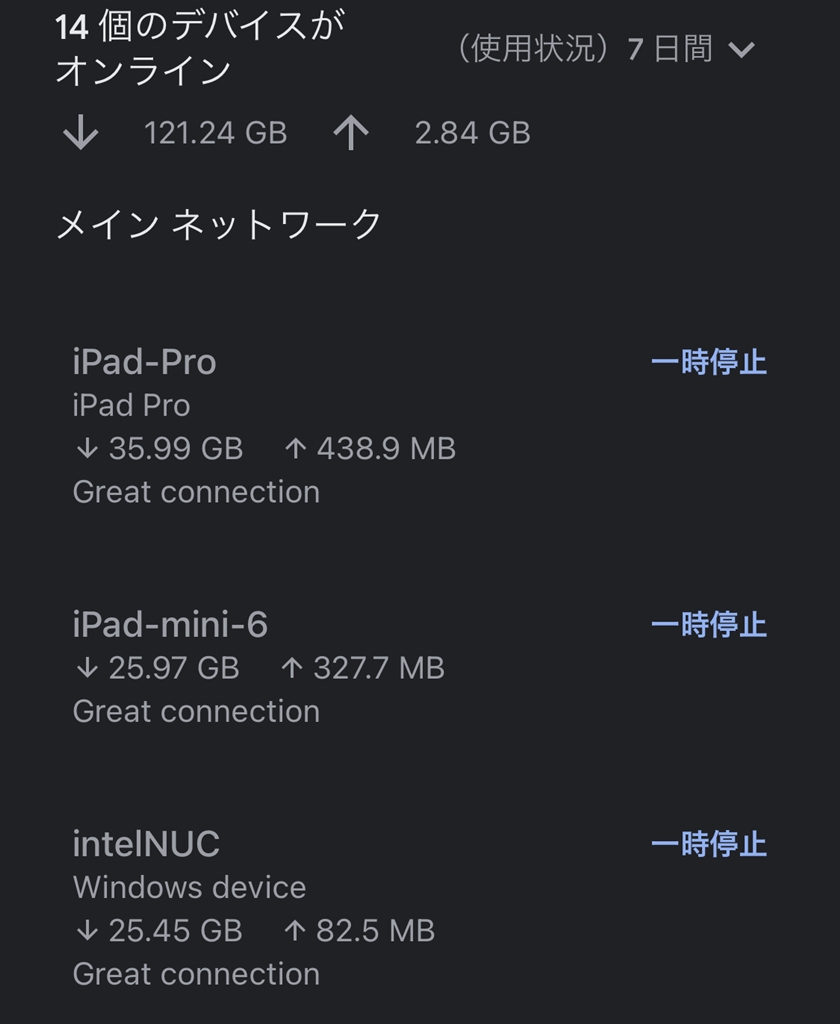Tap the iPad-Pro download arrow icon
This screenshot has width=840, height=1024.
click(x=87, y=449)
